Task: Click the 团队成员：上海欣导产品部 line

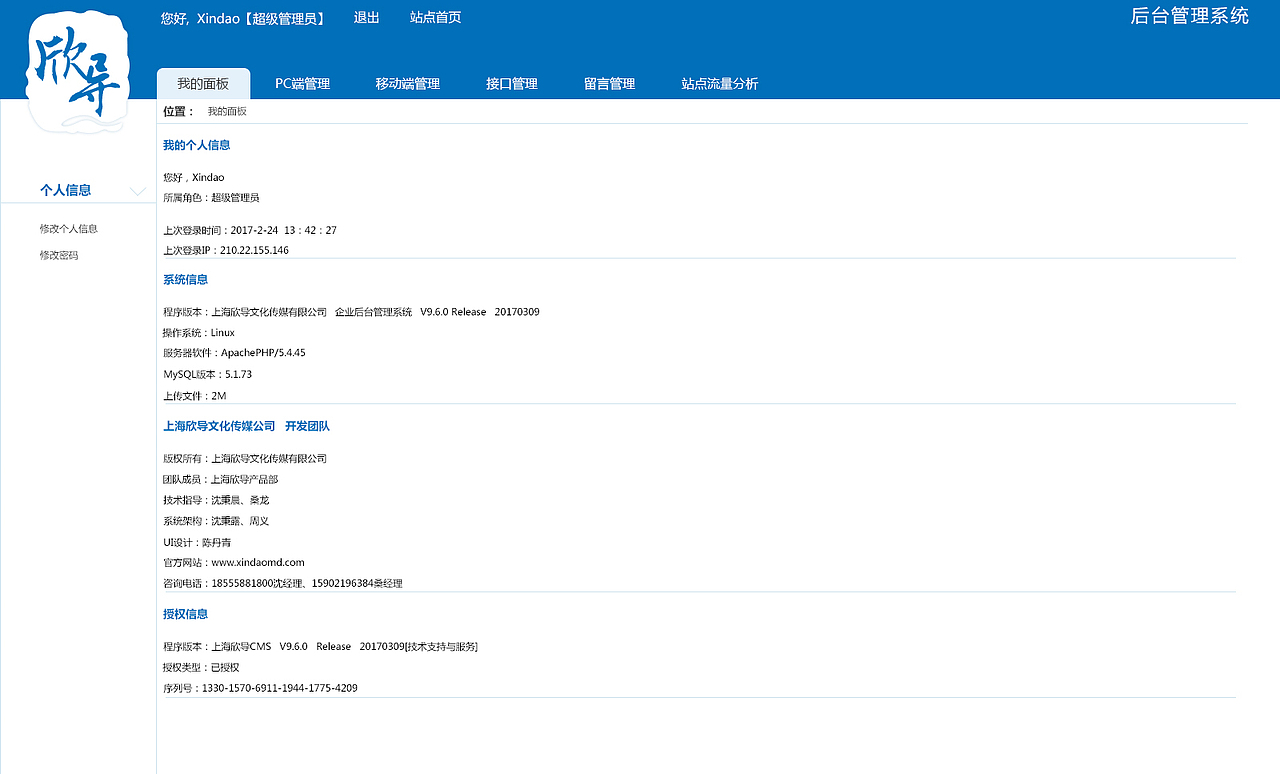Action: click(220, 480)
